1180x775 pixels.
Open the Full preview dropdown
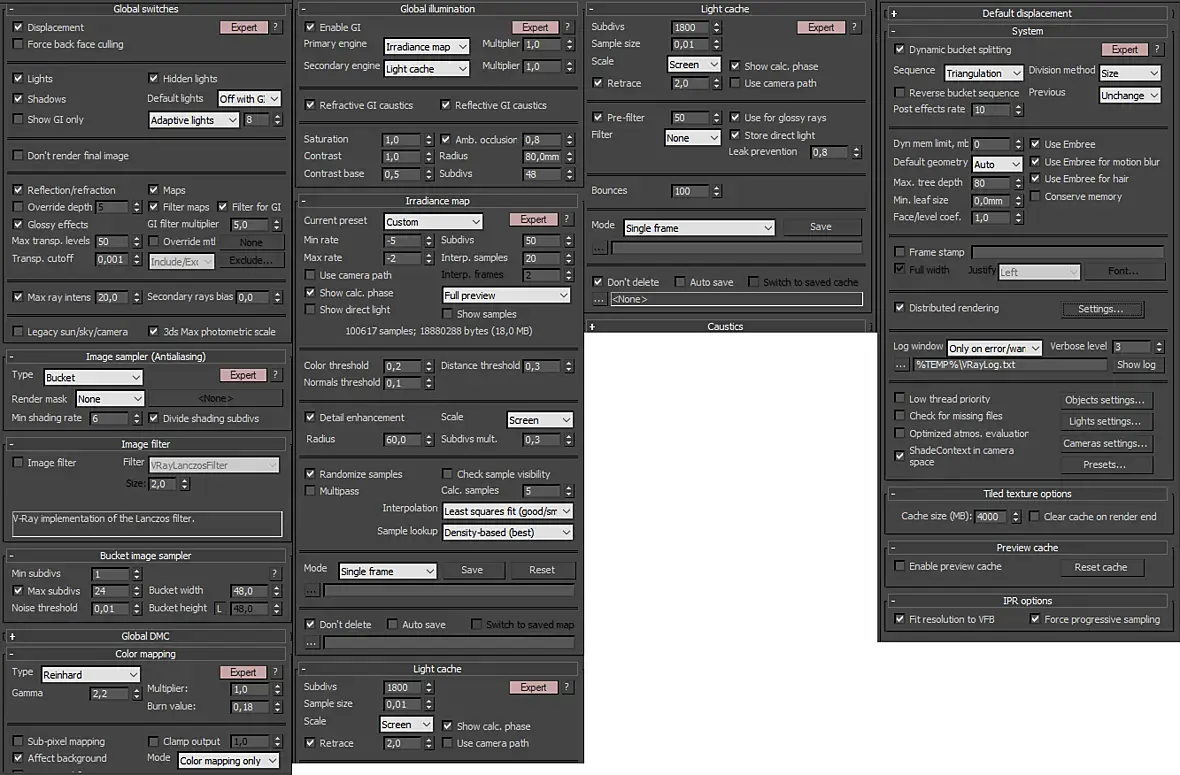tap(506, 296)
